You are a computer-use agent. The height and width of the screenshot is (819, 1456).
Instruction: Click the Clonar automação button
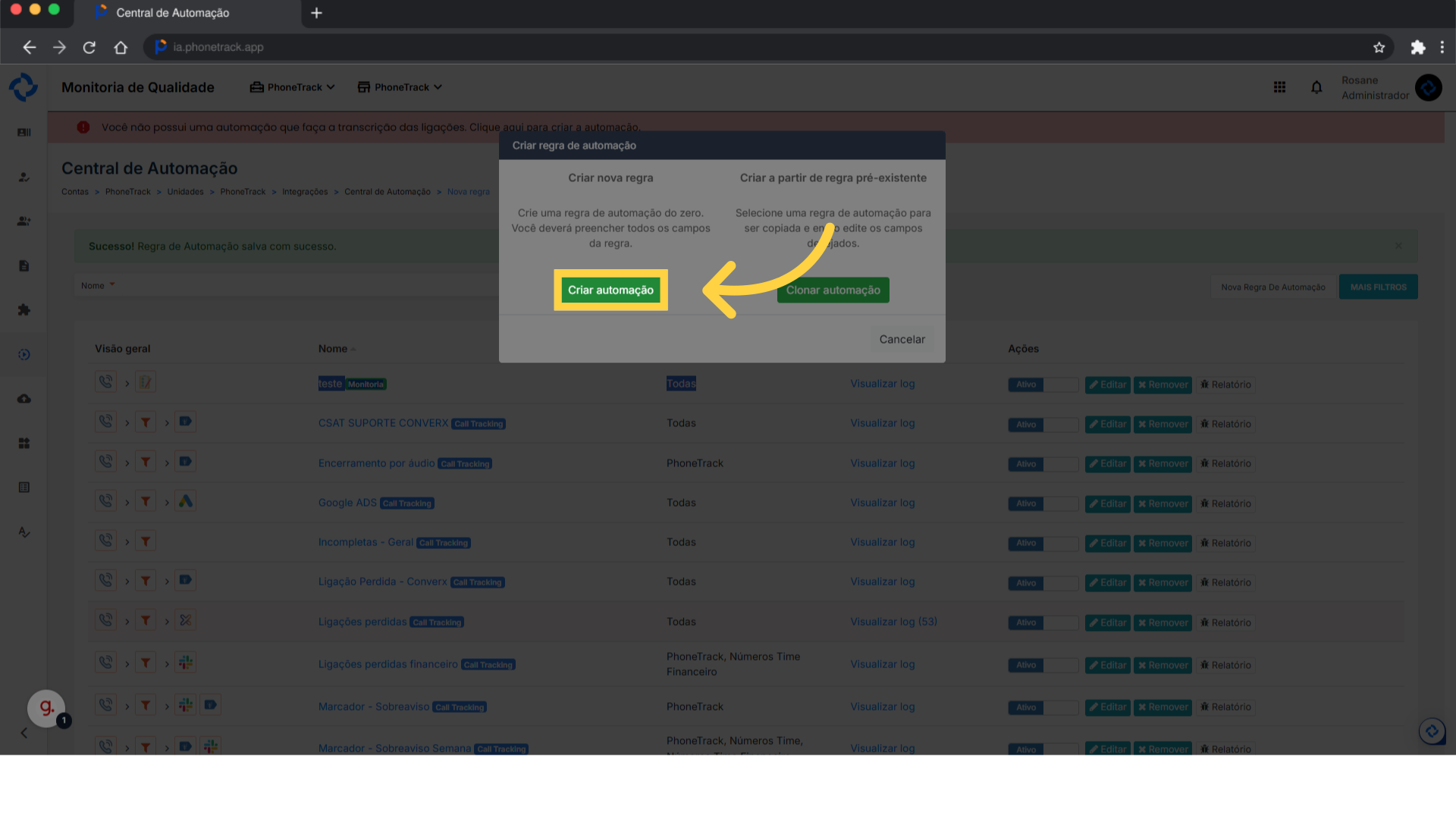833,290
